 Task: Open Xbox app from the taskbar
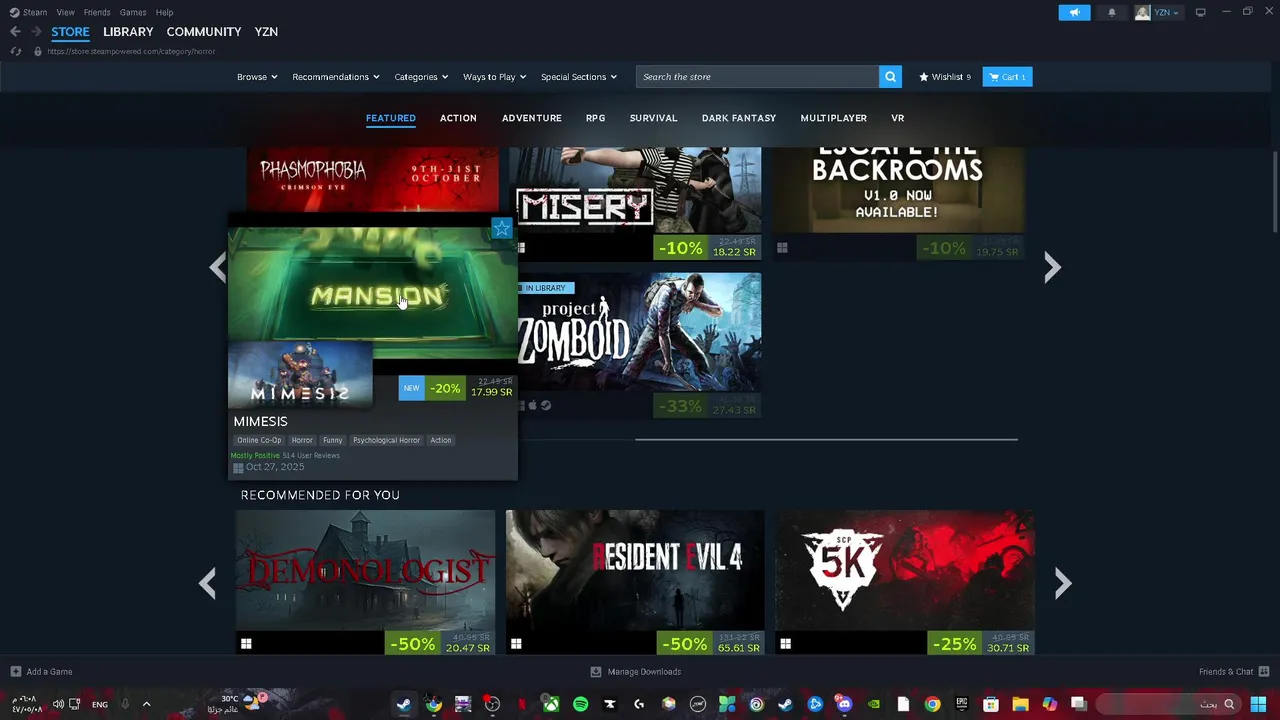click(551, 704)
